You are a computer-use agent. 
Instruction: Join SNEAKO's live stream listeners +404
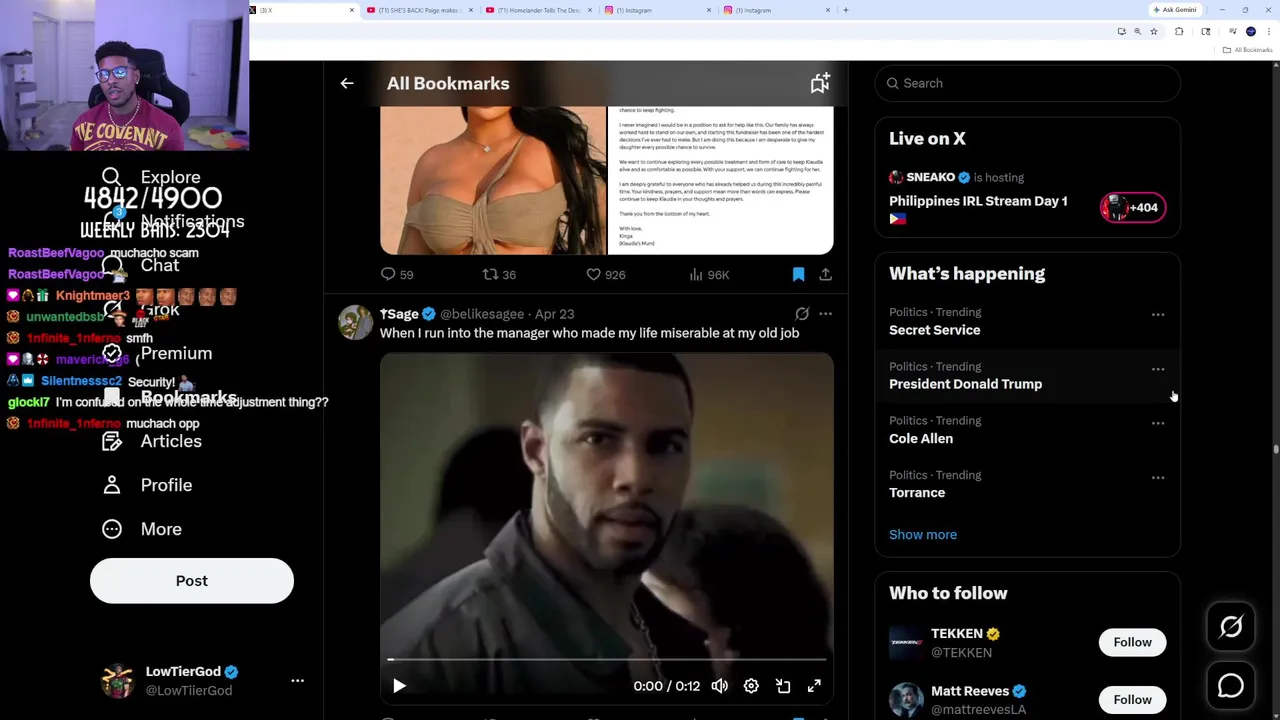pyautogui.click(x=1133, y=208)
